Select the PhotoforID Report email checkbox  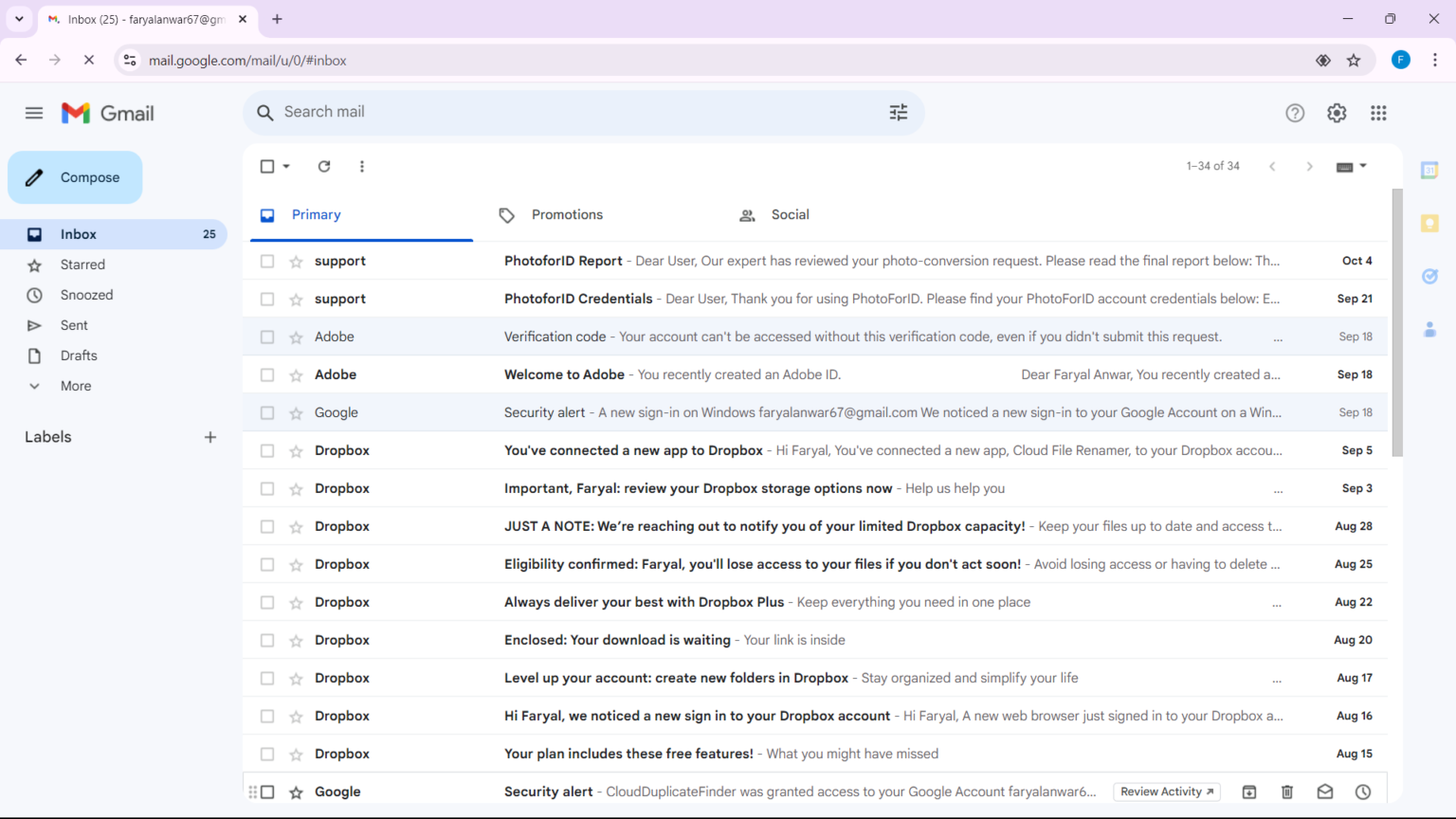(266, 261)
